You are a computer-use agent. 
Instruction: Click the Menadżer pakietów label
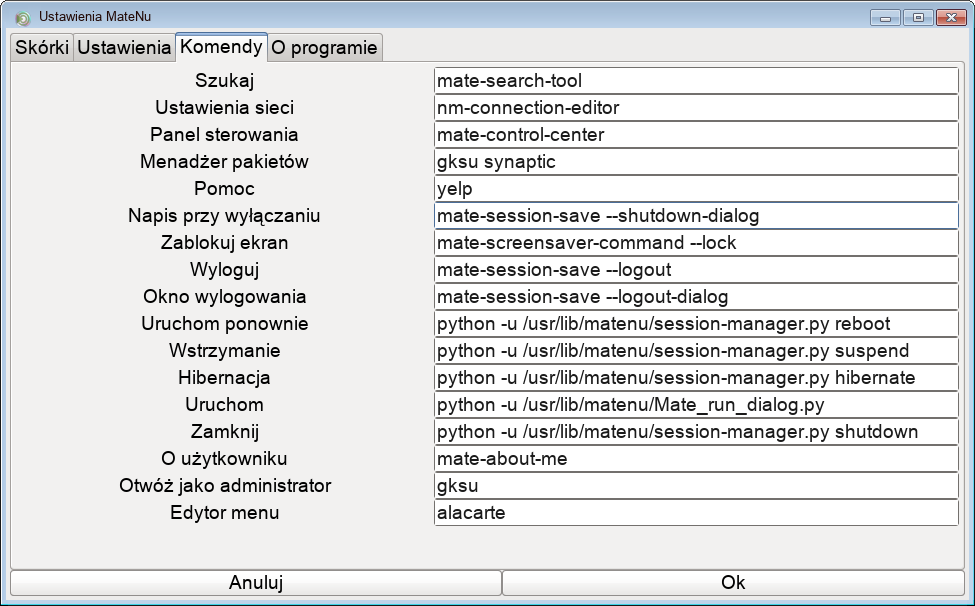224,162
